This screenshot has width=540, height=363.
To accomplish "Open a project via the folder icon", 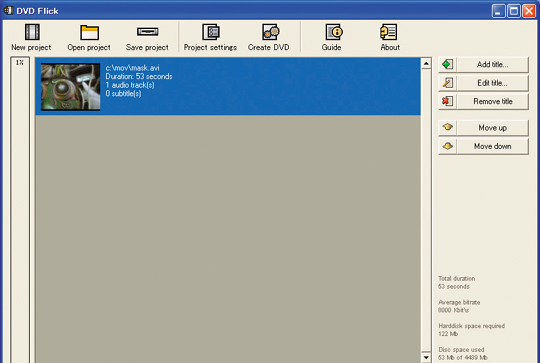I will tap(90, 32).
